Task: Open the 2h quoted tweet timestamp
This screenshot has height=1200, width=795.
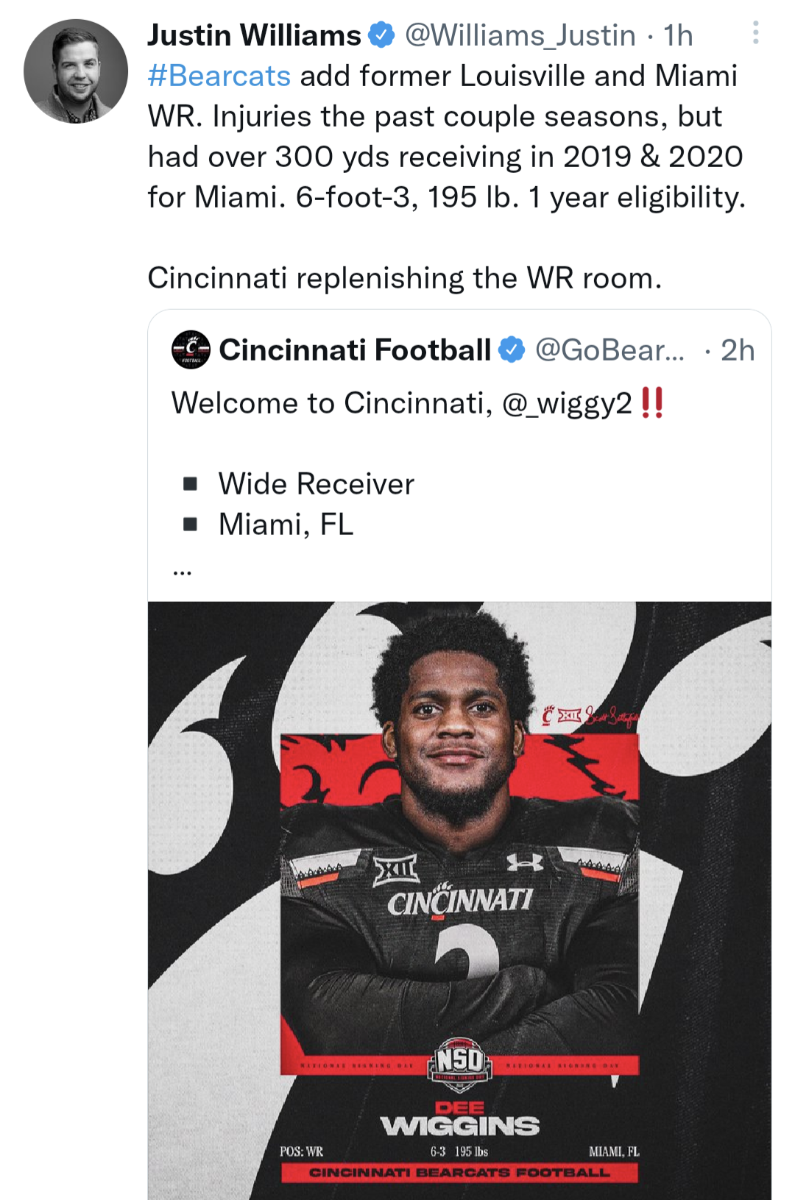Action: pos(738,350)
